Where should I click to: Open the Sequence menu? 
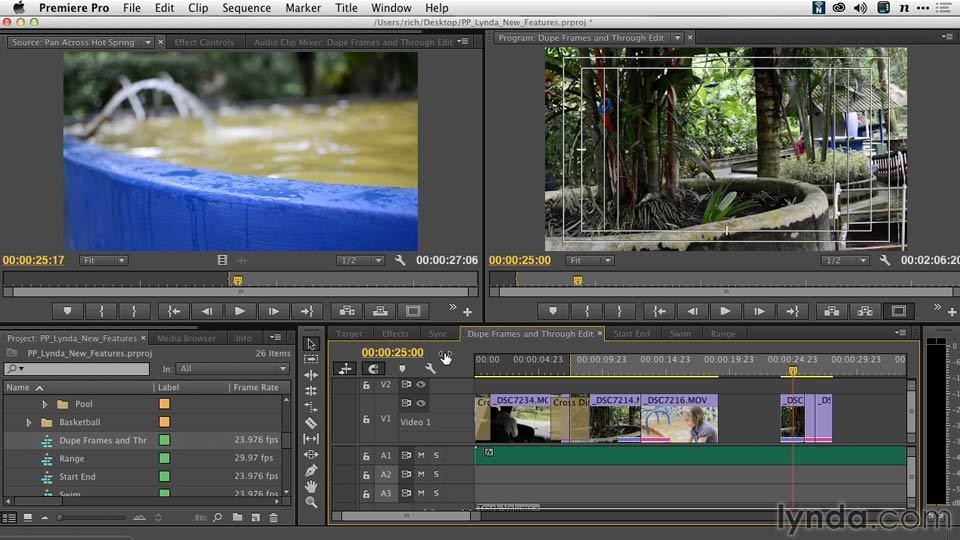(x=246, y=8)
